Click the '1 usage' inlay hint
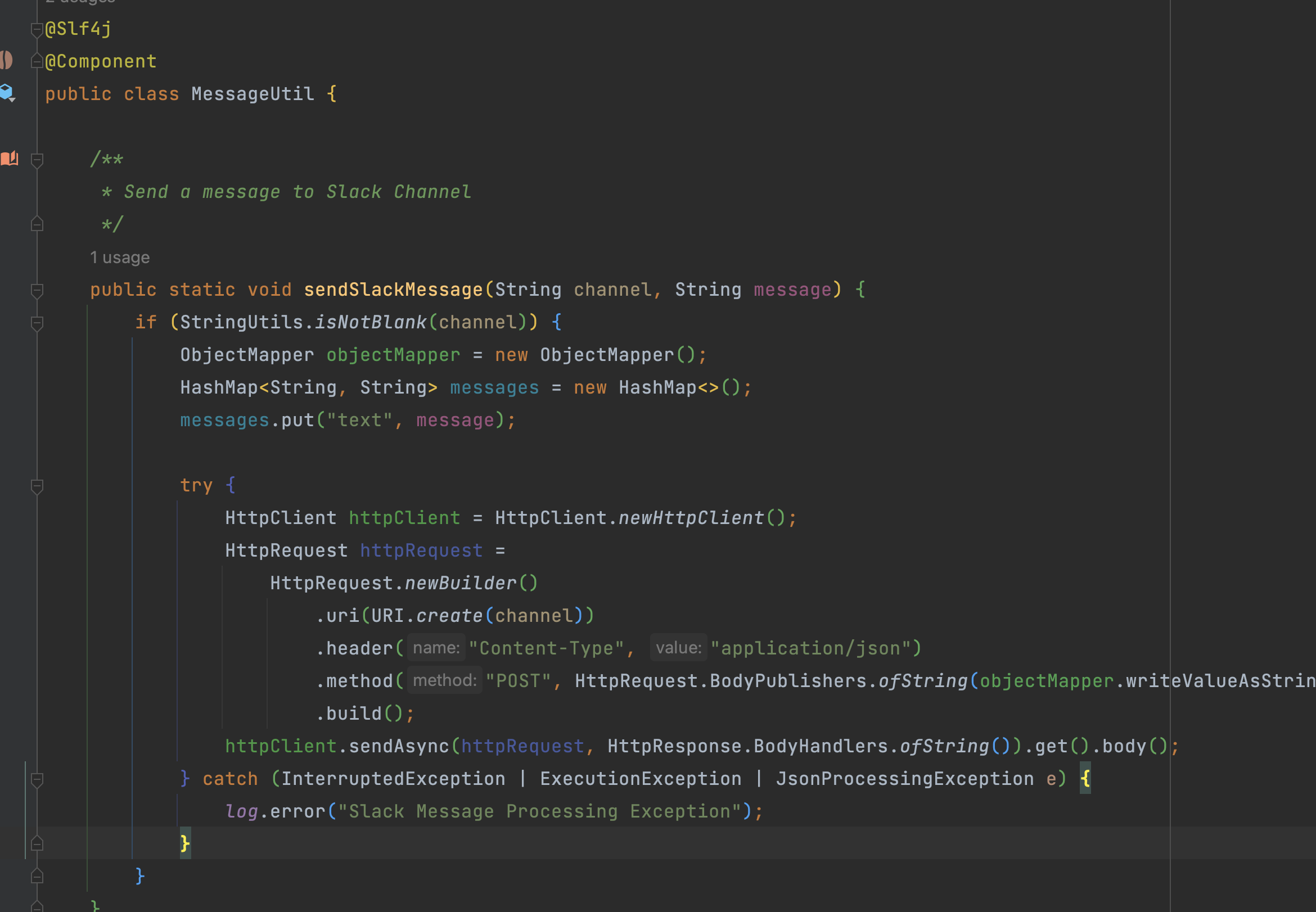The image size is (1316, 912). point(120,258)
